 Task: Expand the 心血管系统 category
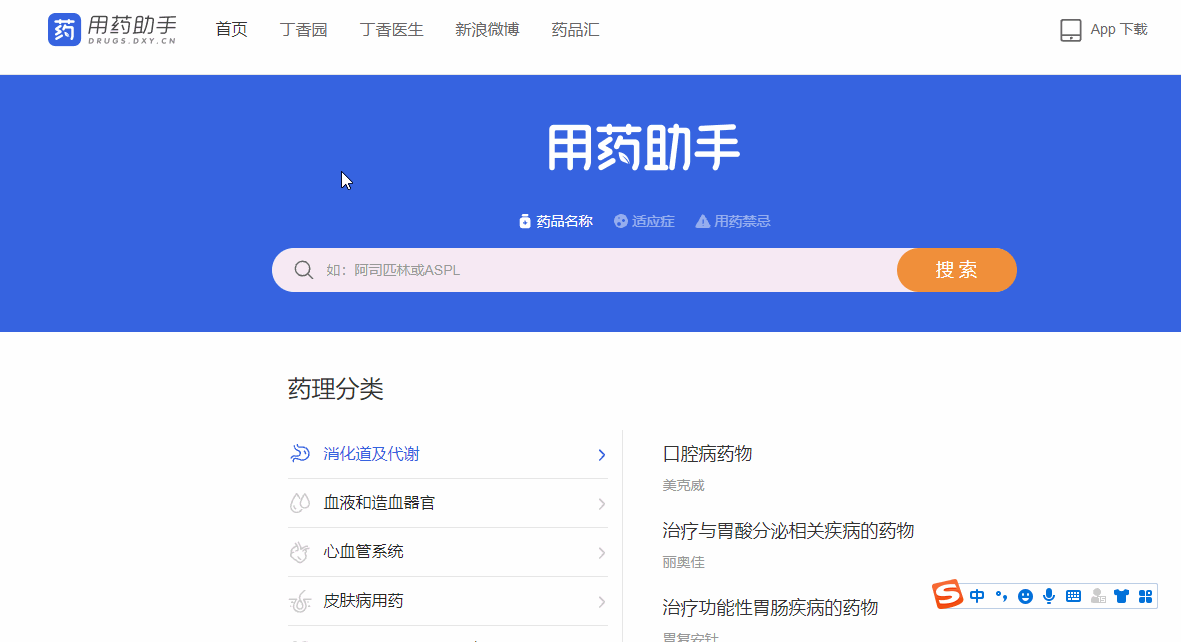(x=600, y=551)
